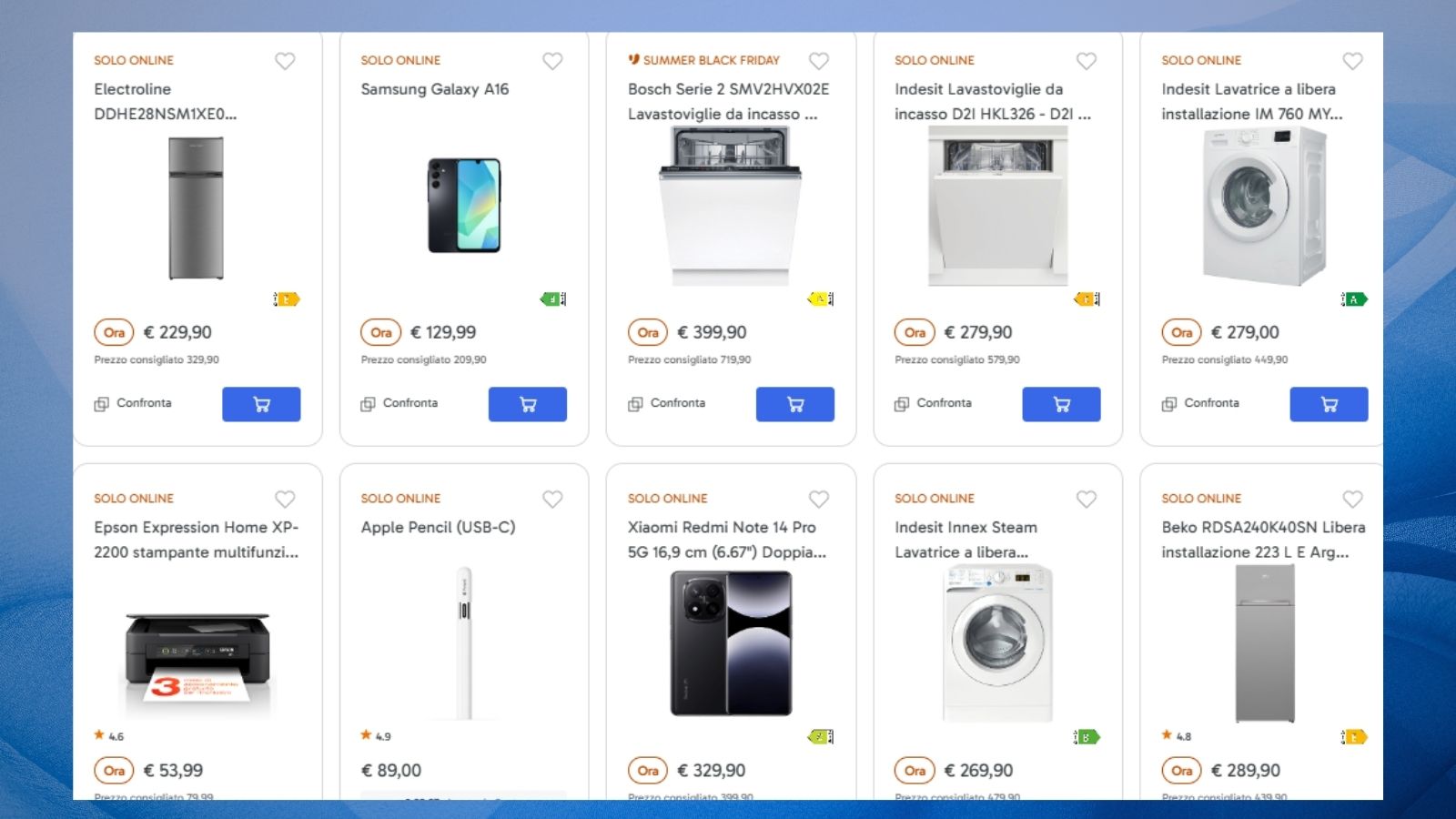This screenshot has width=1456, height=819.
Task: Toggle Confronta for Electroline fridge
Action: [x=133, y=403]
